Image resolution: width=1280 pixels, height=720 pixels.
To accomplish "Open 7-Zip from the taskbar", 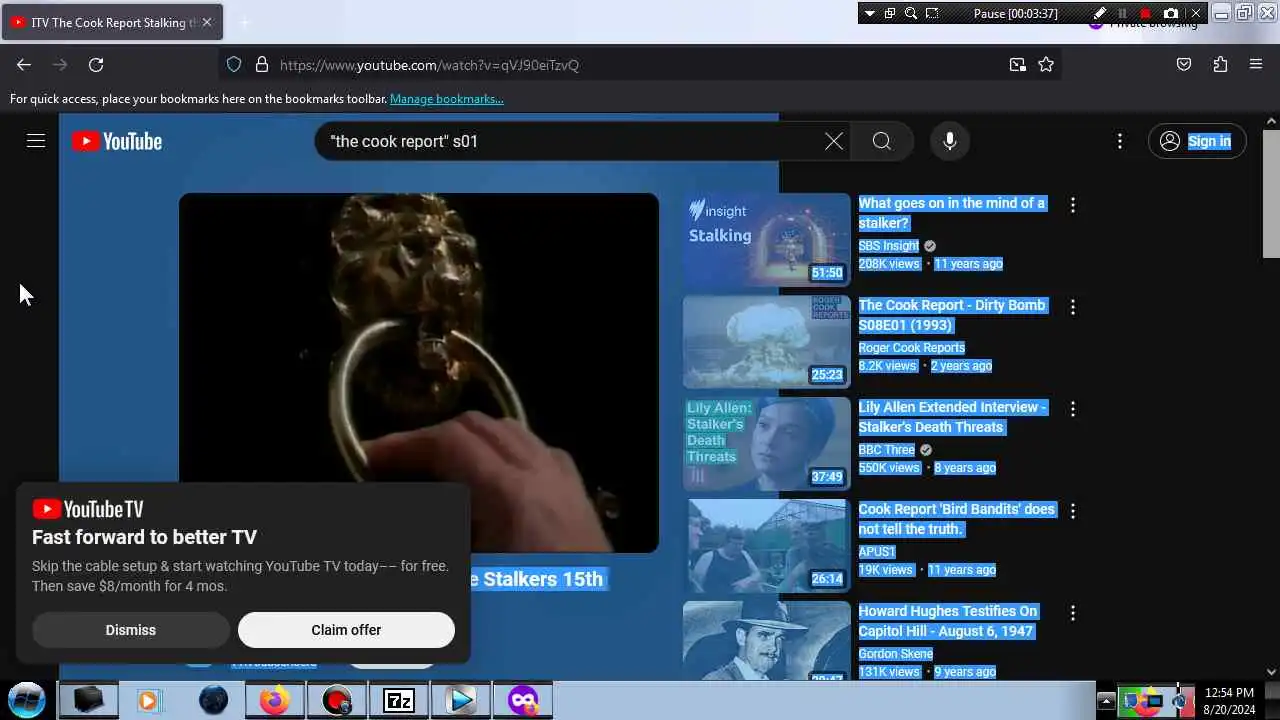I will (399, 700).
